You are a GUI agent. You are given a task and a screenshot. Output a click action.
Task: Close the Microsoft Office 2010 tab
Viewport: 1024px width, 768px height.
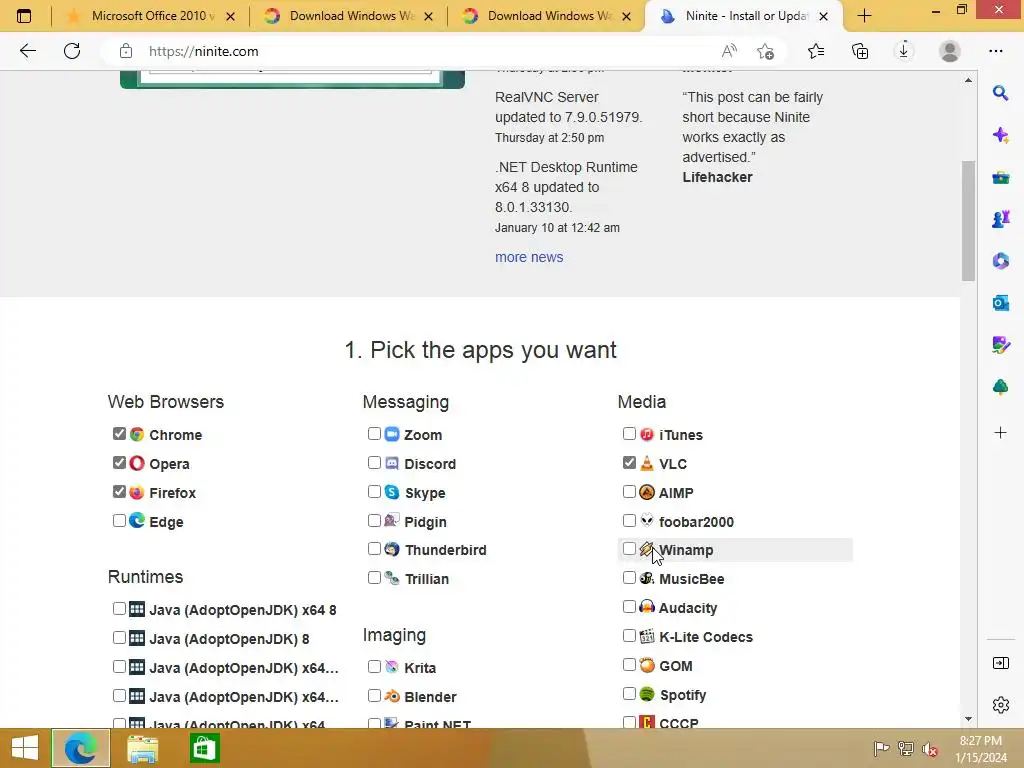coord(231,16)
